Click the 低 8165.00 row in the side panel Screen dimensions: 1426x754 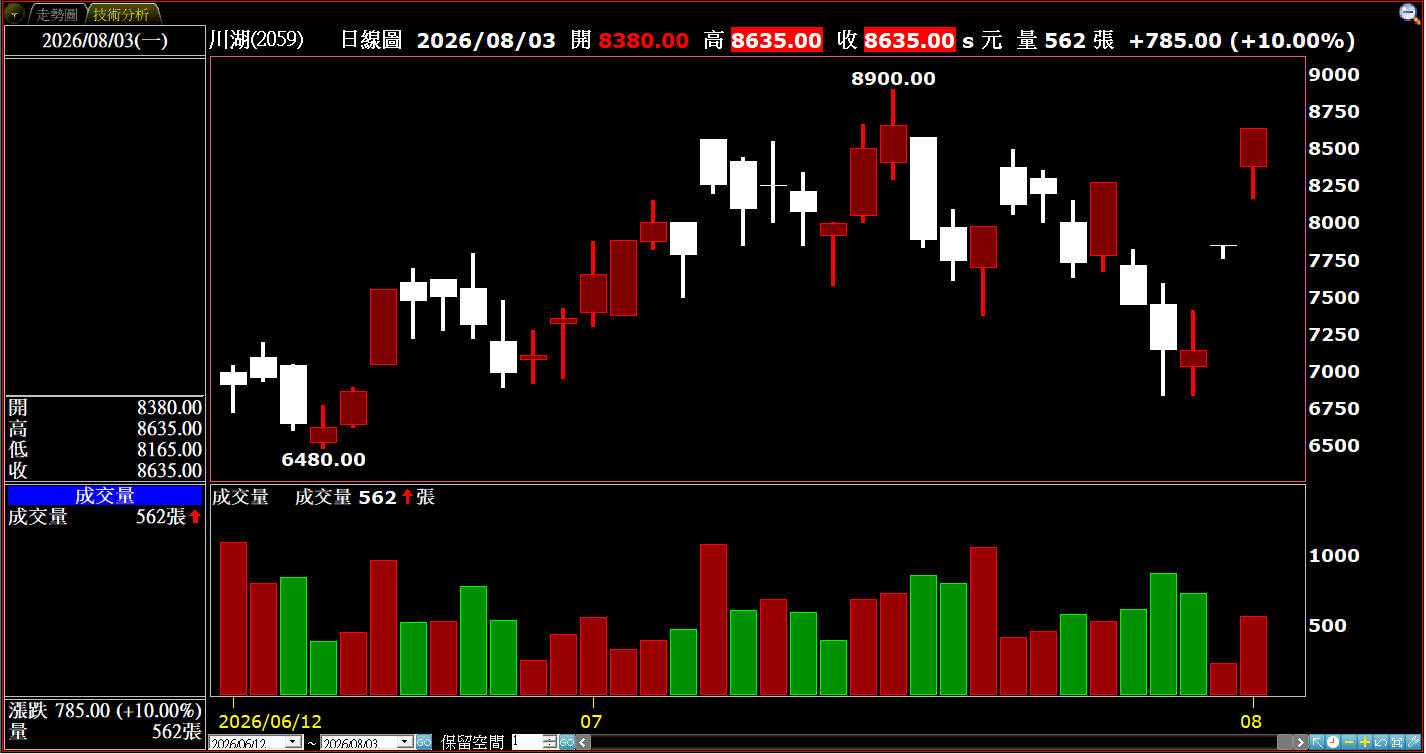(105, 450)
